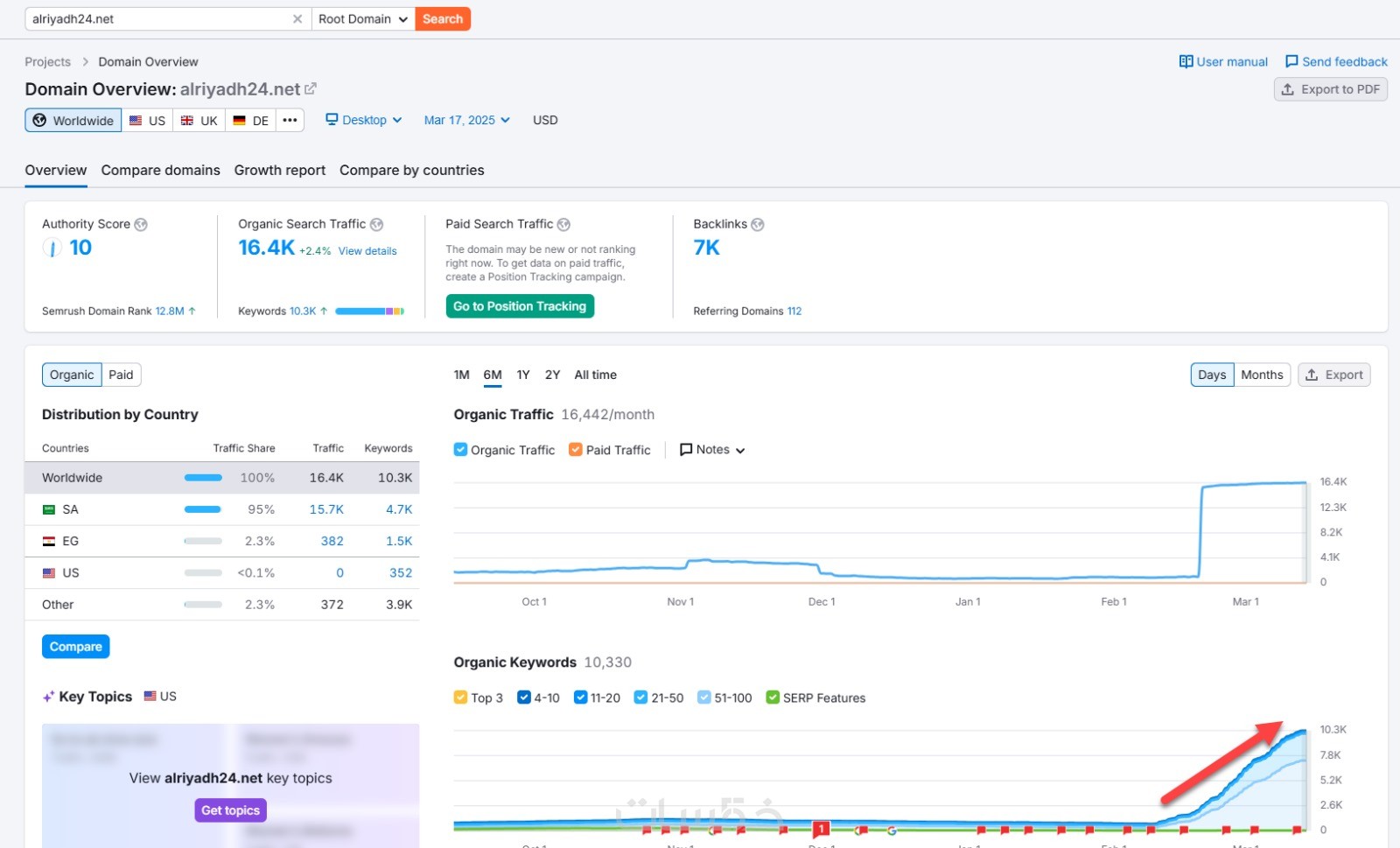Viewport: 1400px width, 848px height.
Task: Select the All time range
Action: click(595, 375)
